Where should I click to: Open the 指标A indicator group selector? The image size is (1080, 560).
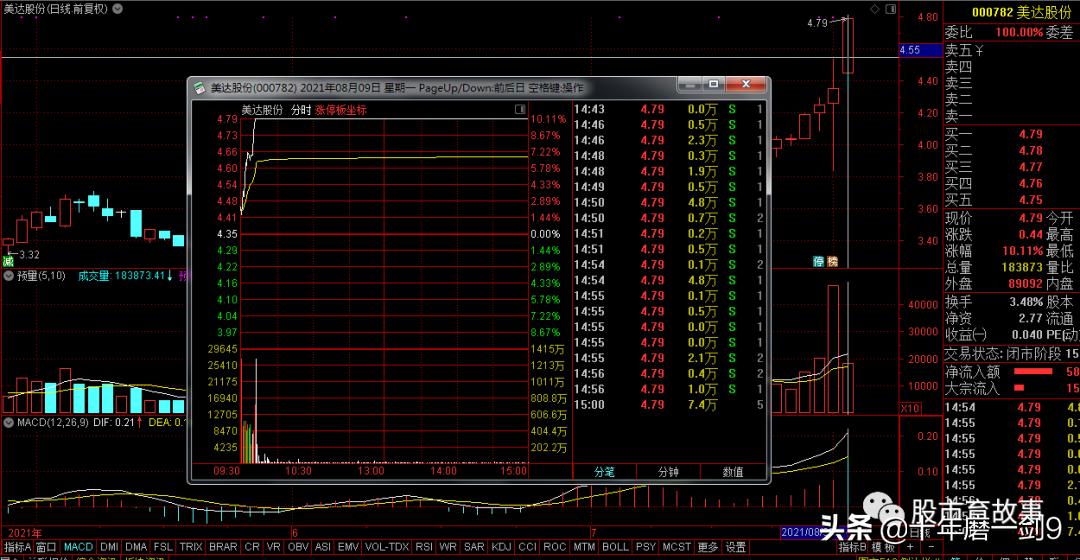(x=16, y=547)
